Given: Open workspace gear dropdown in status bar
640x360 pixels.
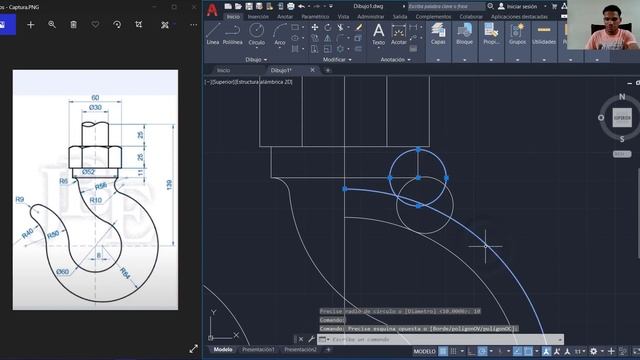Looking at the screenshot, I should (602, 351).
